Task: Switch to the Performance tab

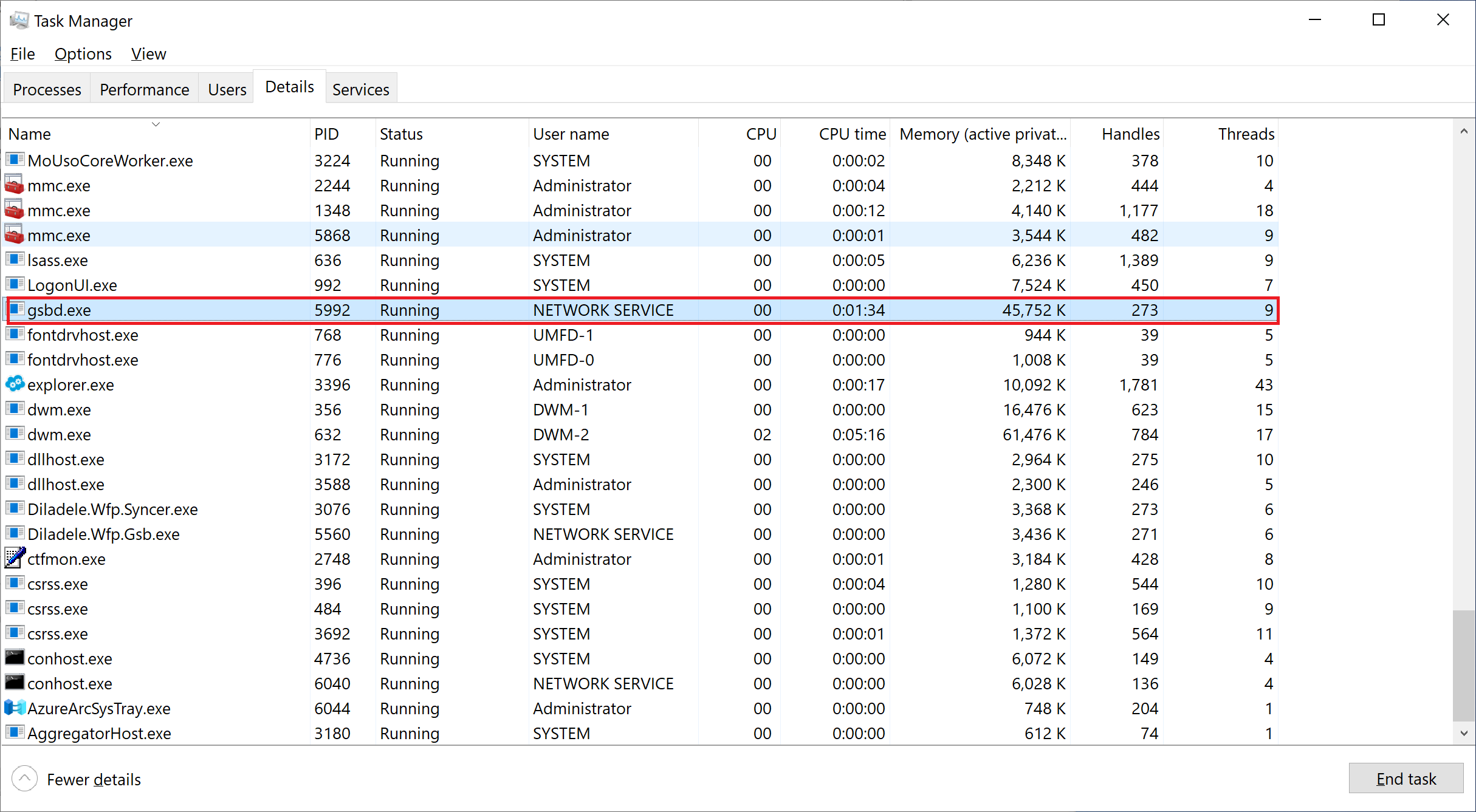Action: tap(145, 89)
